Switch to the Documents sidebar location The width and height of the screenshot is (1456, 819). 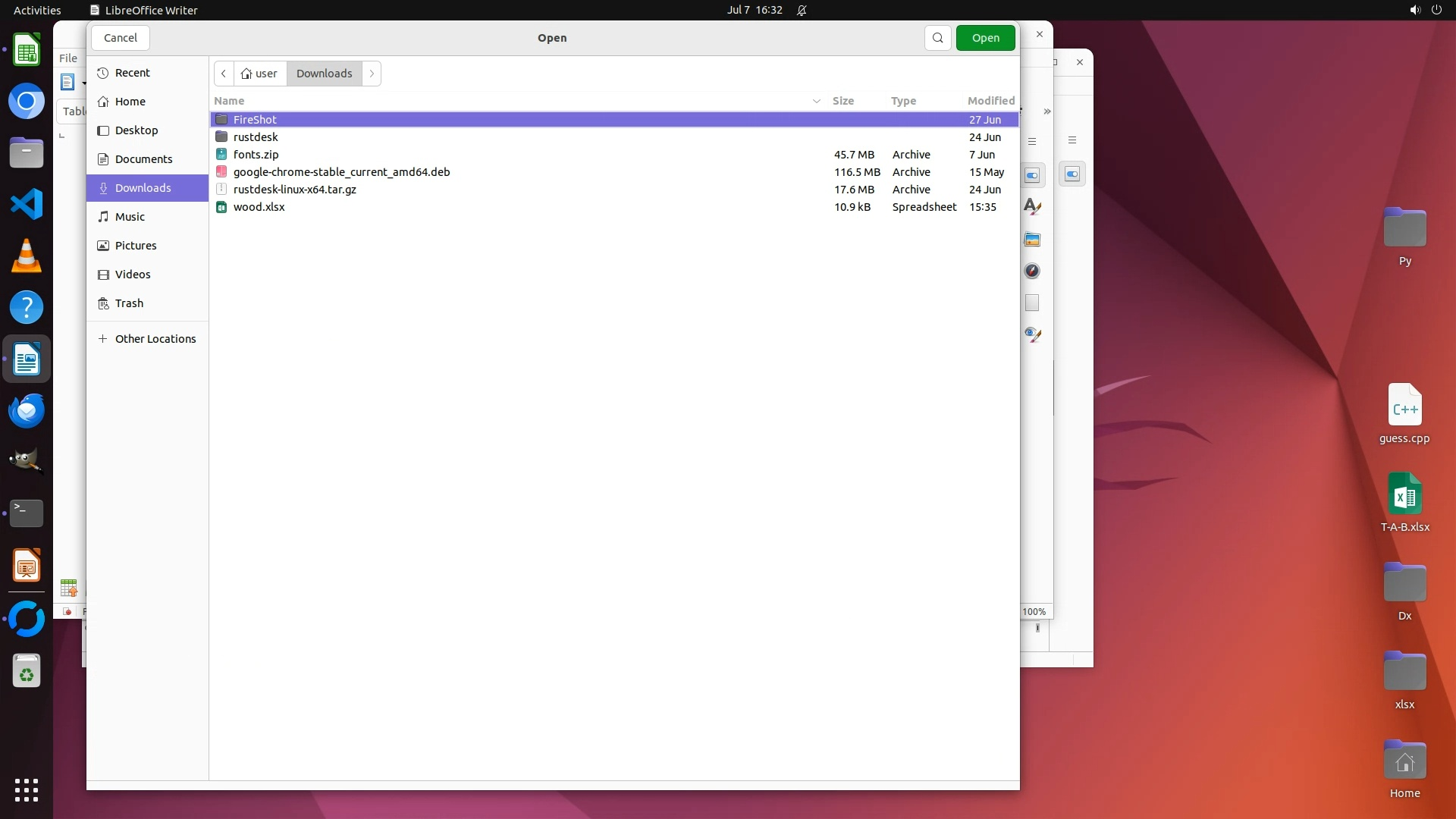[x=143, y=159]
